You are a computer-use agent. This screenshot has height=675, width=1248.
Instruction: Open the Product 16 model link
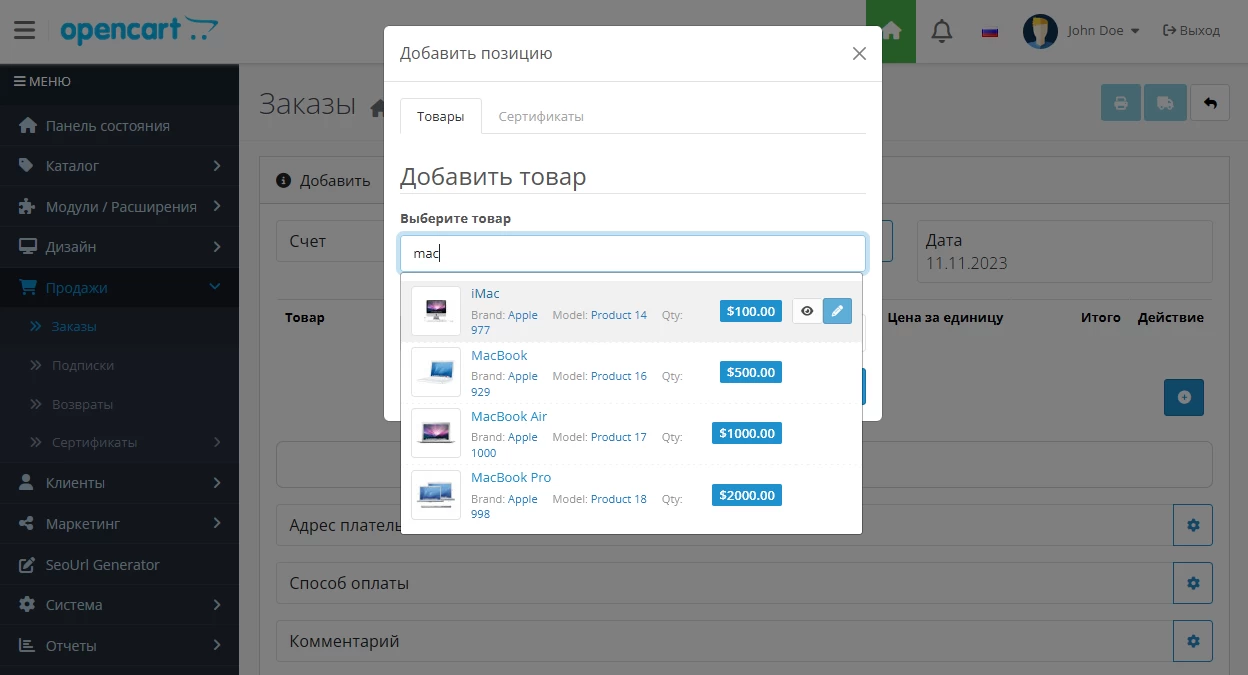coord(619,376)
